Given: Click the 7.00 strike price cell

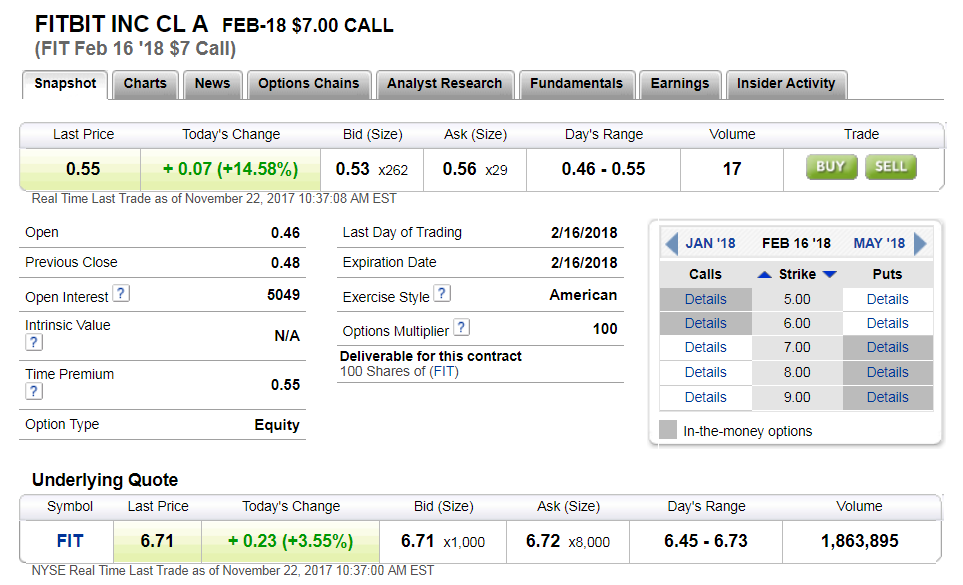Looking at the screenshot, I should tap(797, 348).
